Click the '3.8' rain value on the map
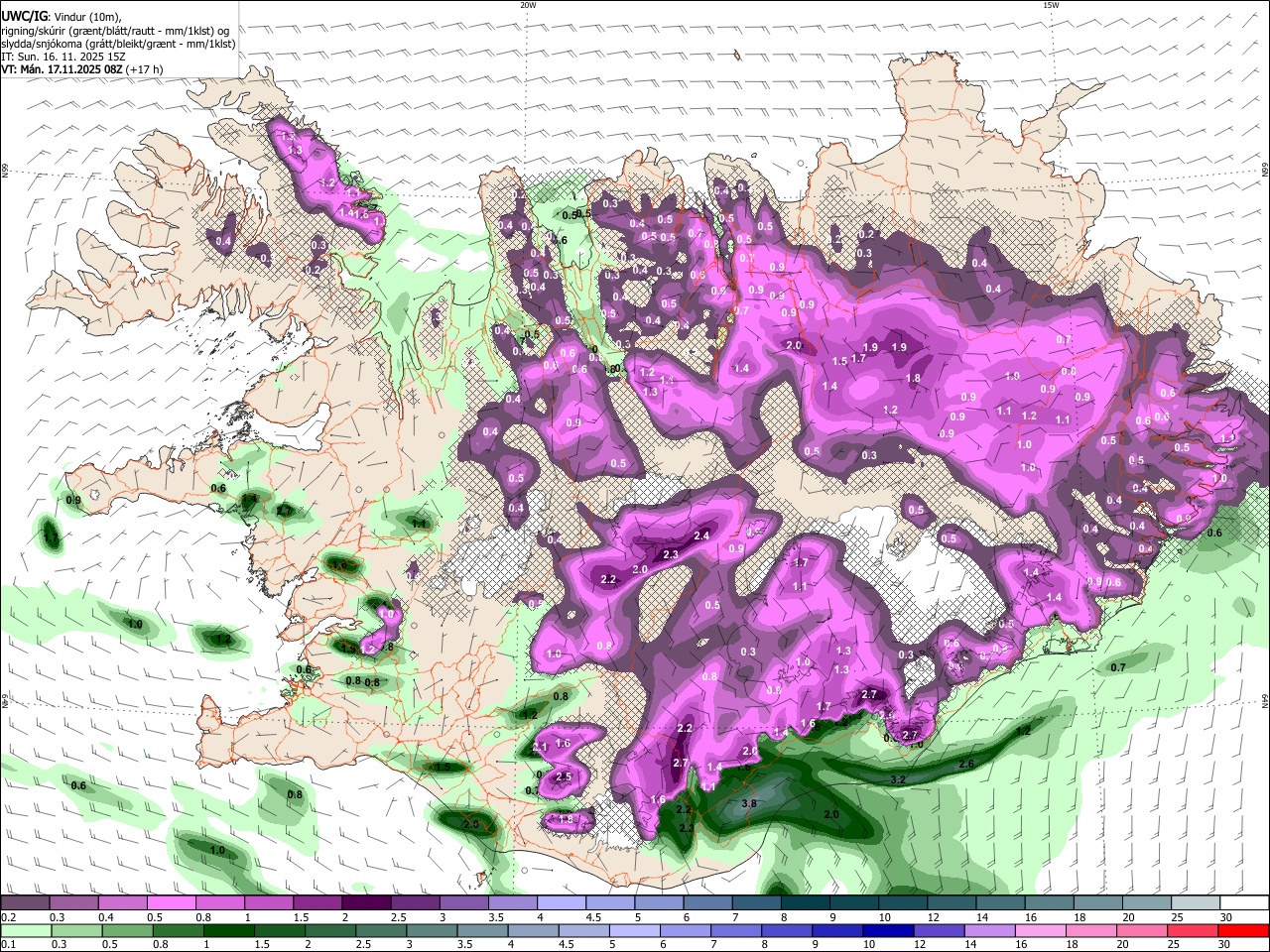 tap(749, 803)
